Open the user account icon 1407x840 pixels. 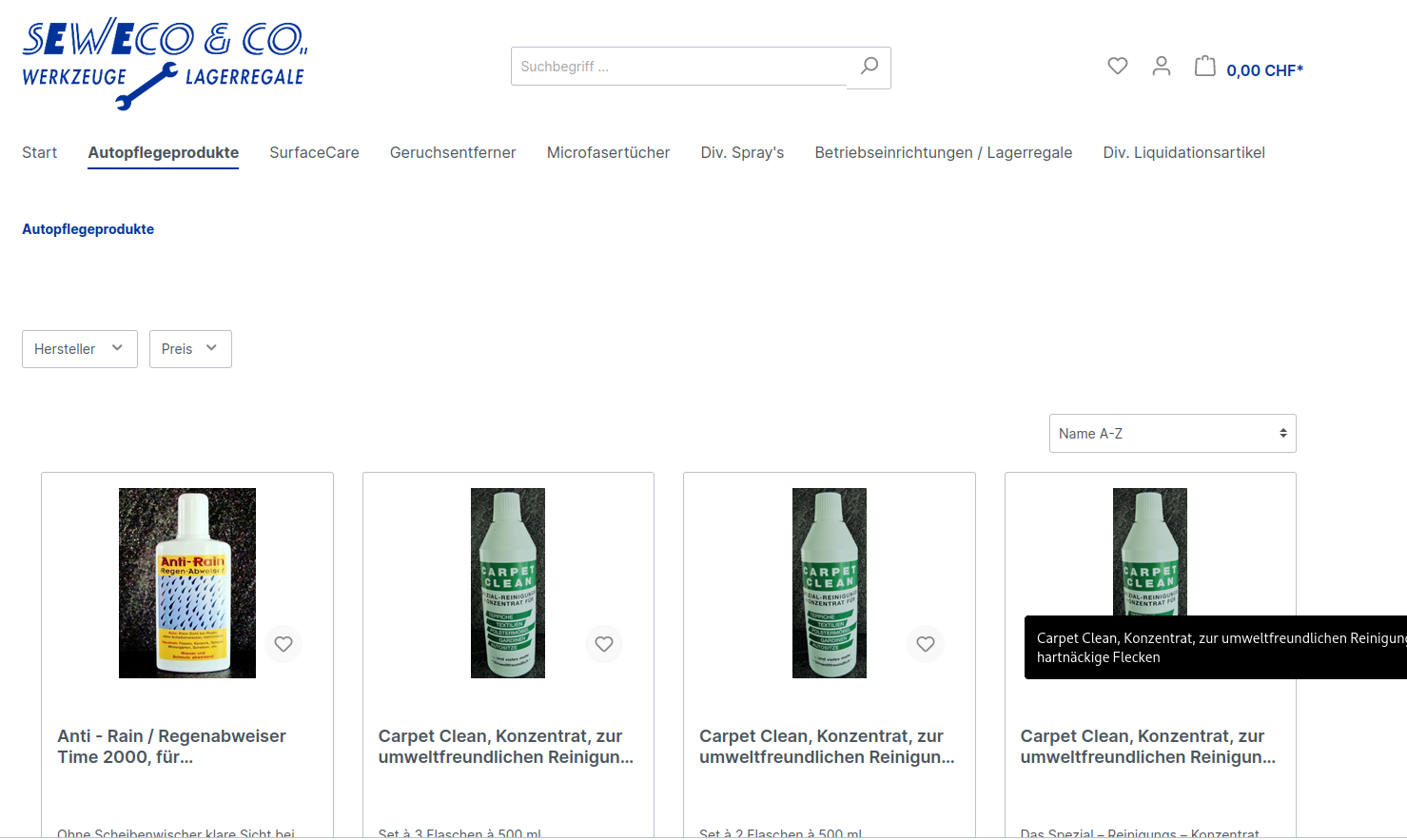tap(1162, 66)
